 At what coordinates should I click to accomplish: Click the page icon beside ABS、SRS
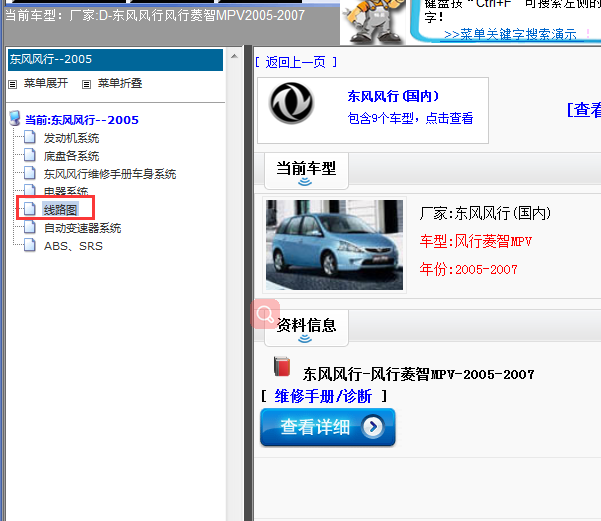pos(30,245)
